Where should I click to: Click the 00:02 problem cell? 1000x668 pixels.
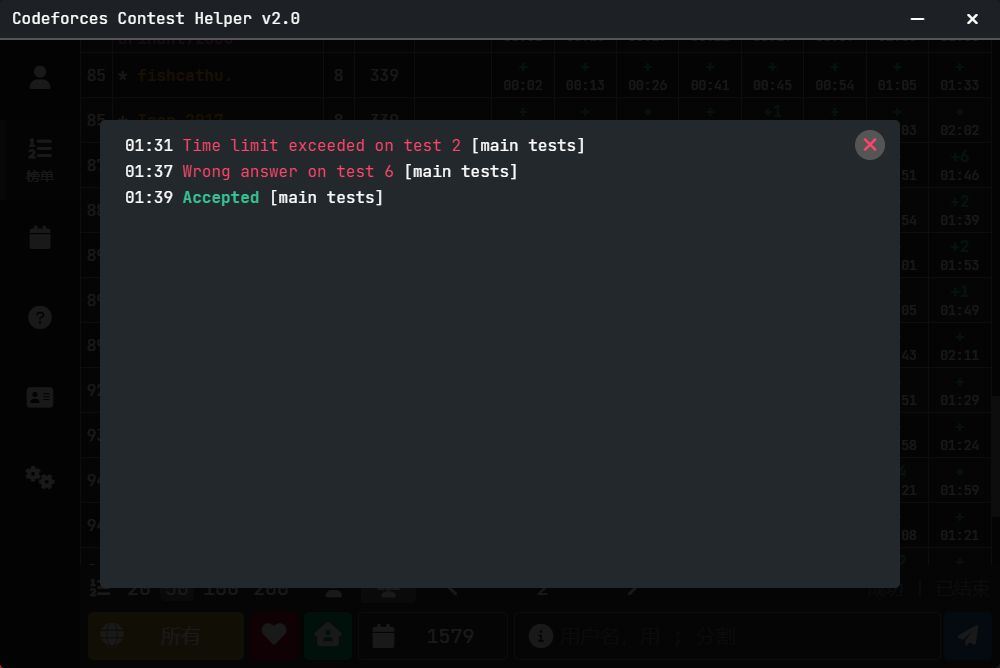click(523, 76)
